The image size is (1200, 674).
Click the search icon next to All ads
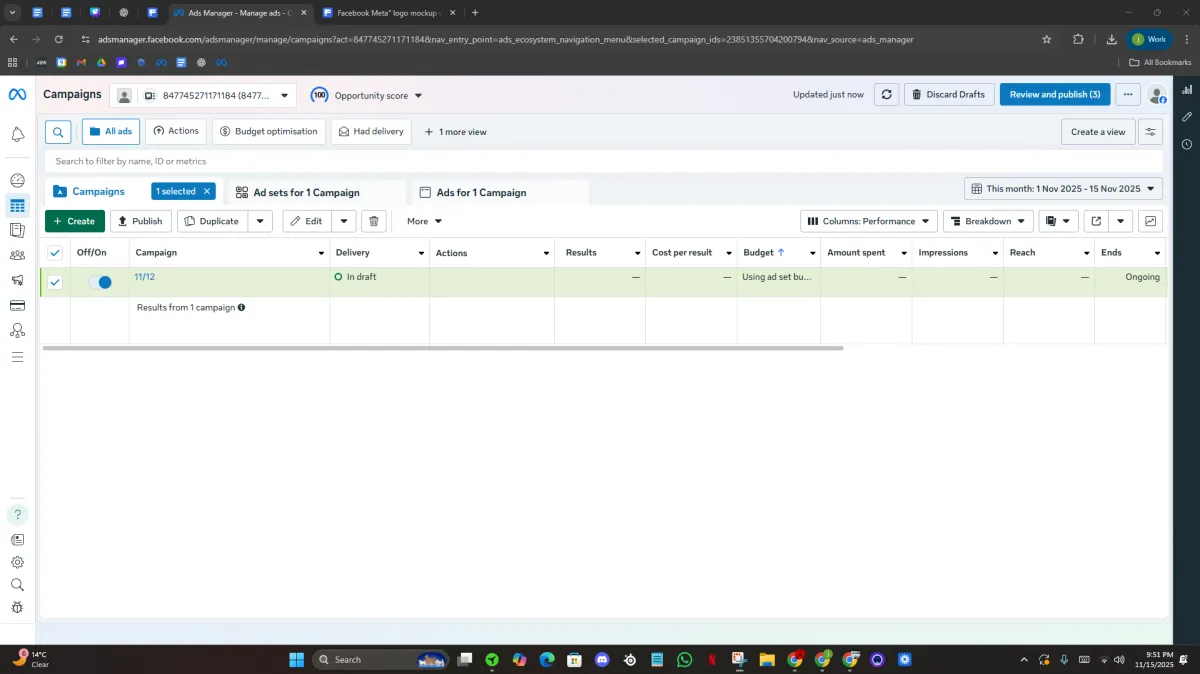pos(59,132)
